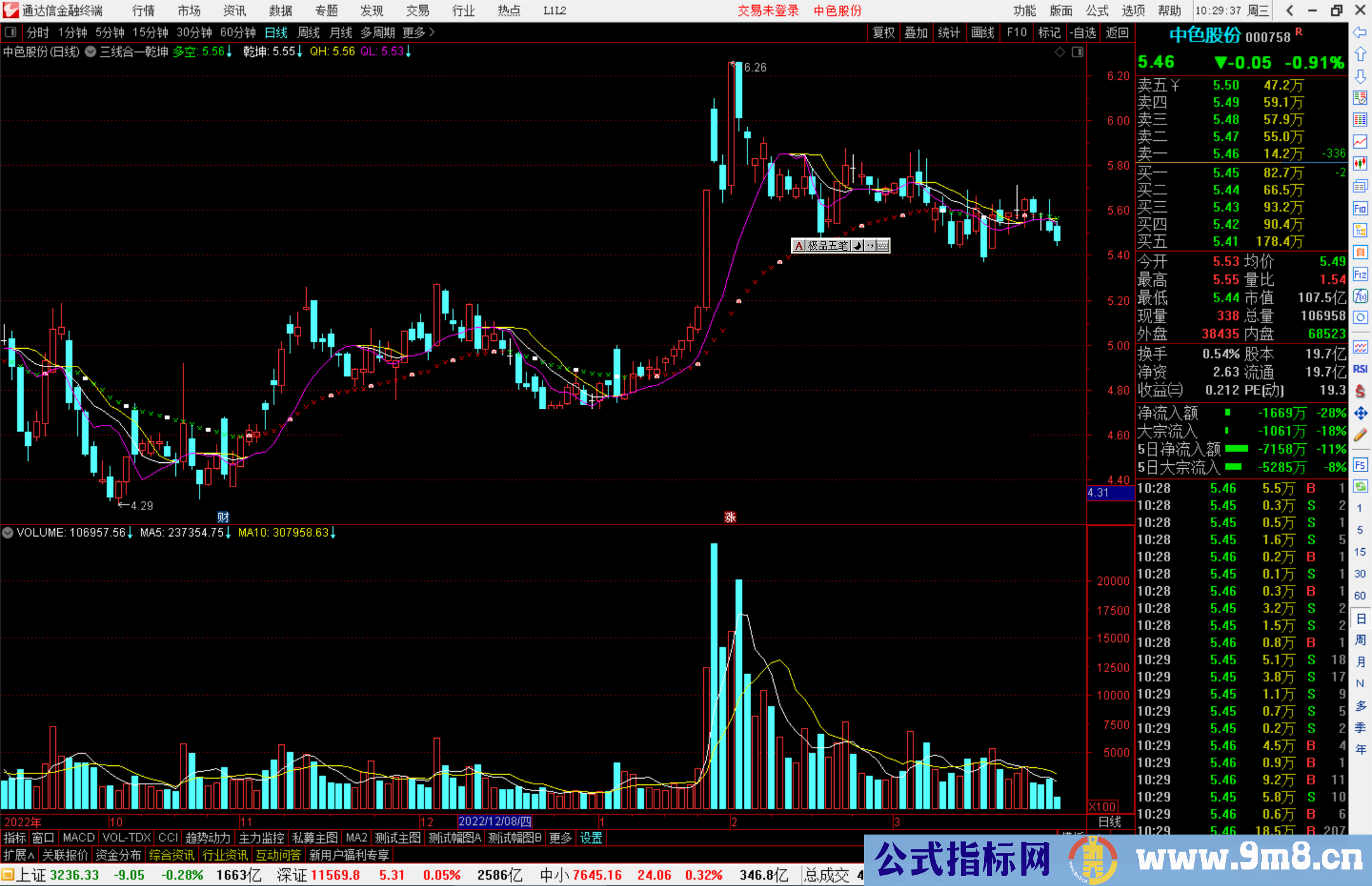
Task: Toggle the main chart indicator circle button
Action: point(91,51)
